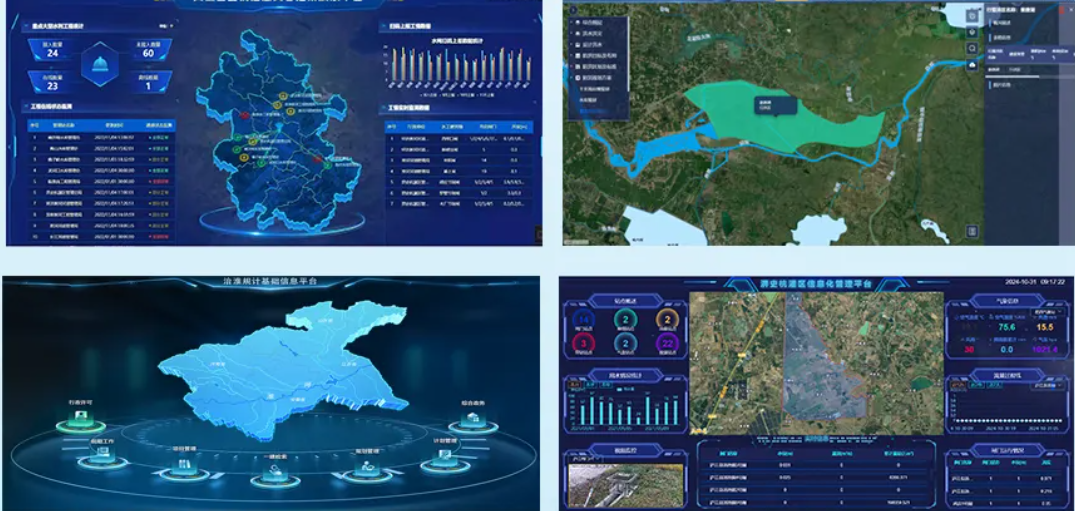1075x511 pixels.
Task: Toggle the red circle indicator showing 3
Action: (585, 345)
